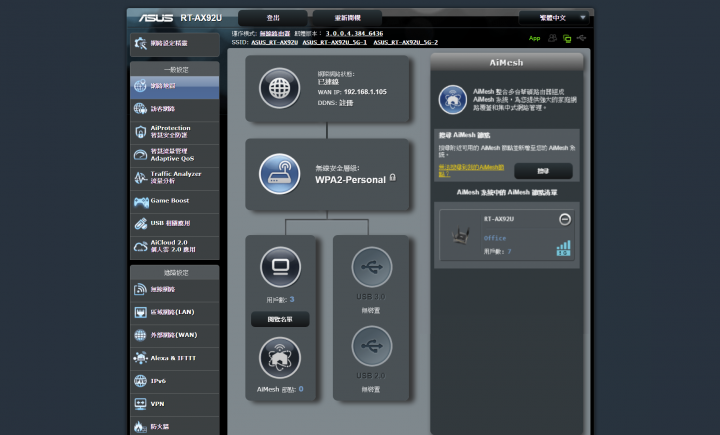Open the AiCloud 2.0 cloud icon

click(141, 247)
